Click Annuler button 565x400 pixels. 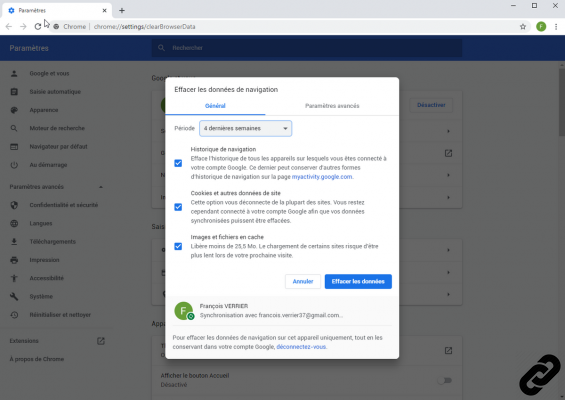click(303, 281)
